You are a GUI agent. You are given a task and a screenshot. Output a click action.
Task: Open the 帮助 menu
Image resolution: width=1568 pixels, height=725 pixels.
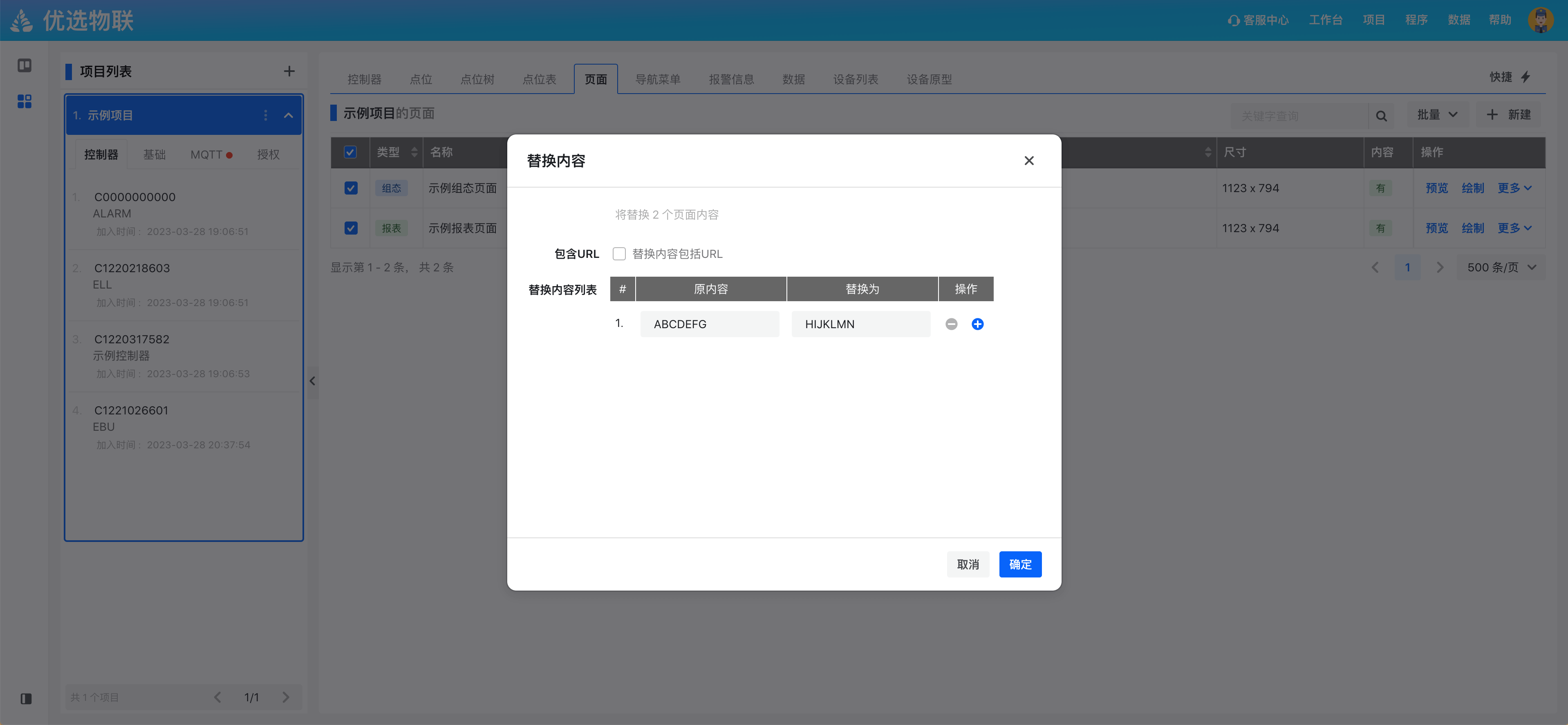[1501, 20]
